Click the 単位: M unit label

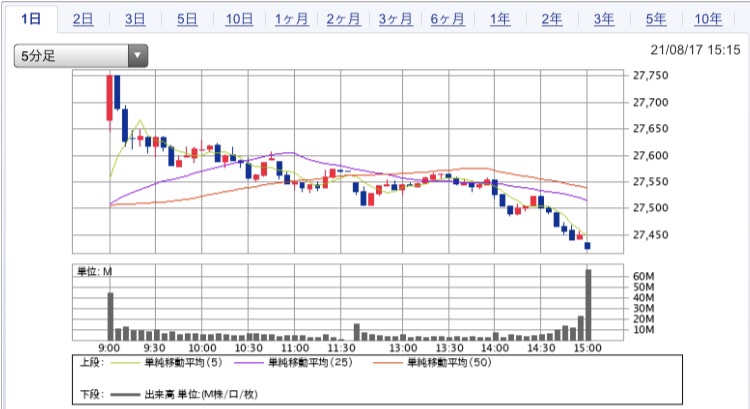tap(94, 272)
